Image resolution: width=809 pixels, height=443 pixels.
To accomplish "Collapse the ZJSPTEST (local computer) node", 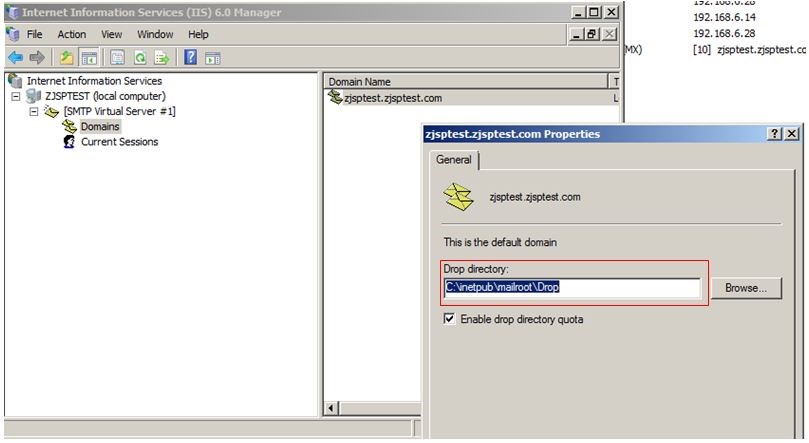I will [x=16, y=96].
